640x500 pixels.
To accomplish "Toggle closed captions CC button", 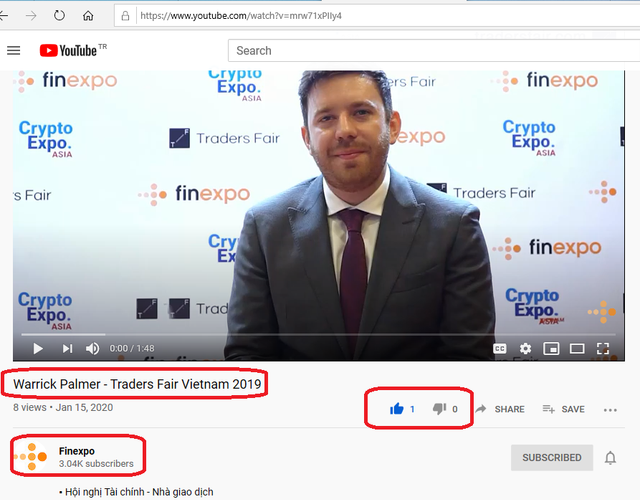I will (500, 349).
